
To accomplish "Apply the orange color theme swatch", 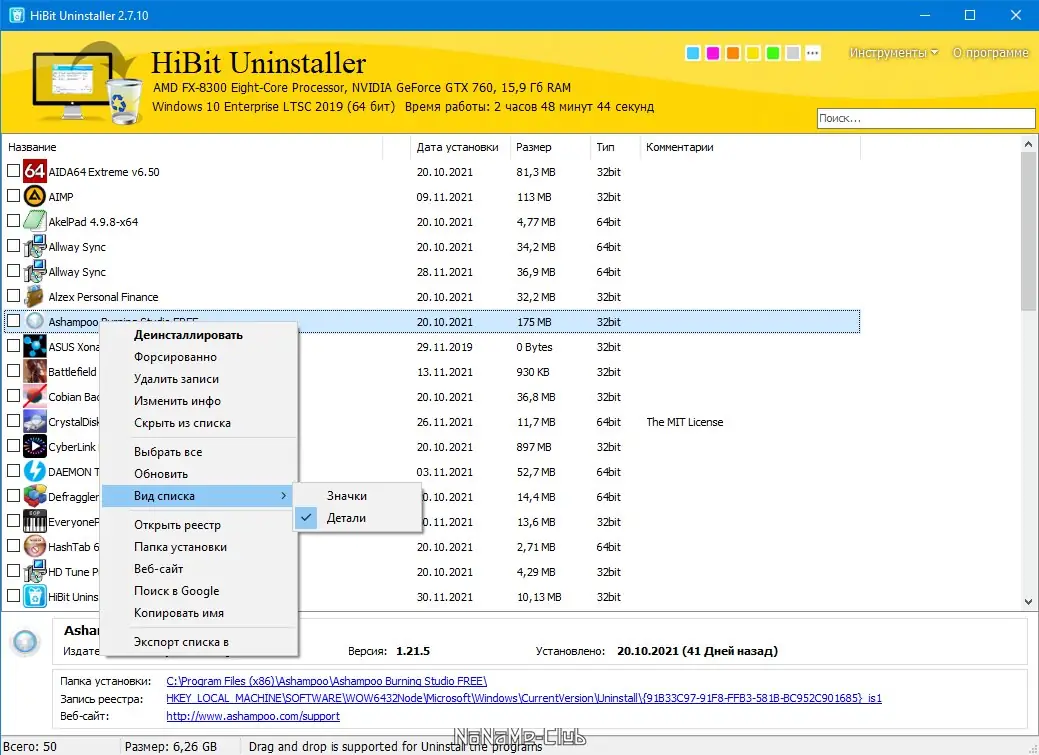I will click(733, 53).
